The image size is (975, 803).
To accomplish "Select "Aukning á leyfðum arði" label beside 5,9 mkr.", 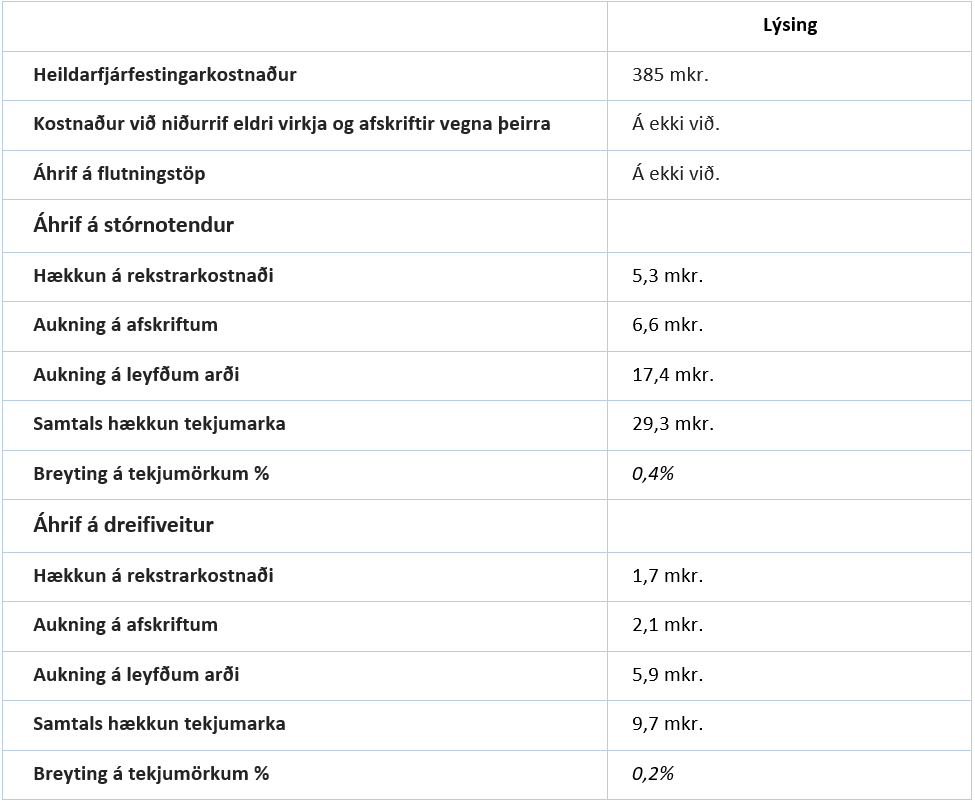I will tap(136, 675).
